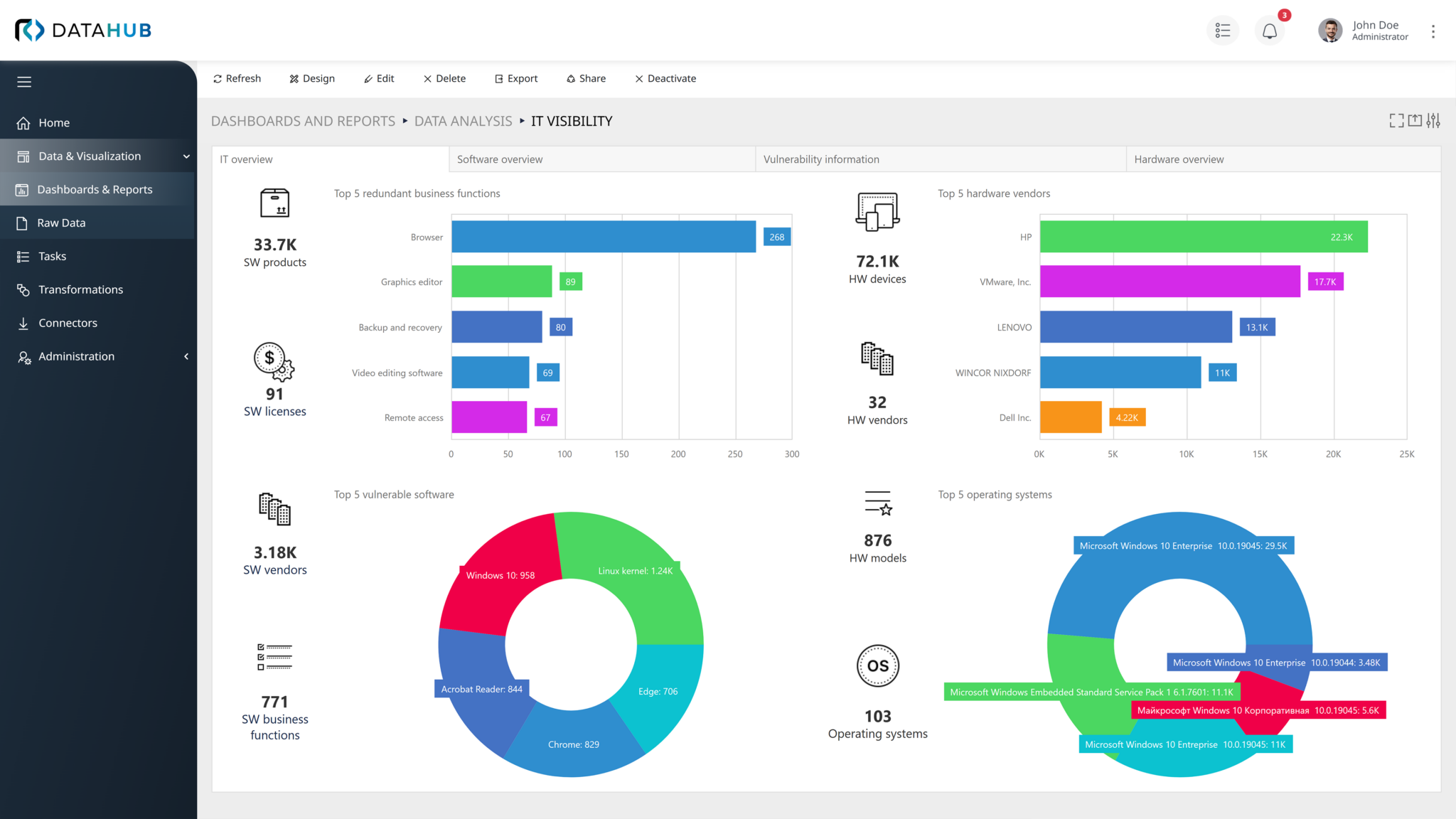Click the Graphics editor green bar
Image resolution: width=1456 pixels, height=819 pixels.
[x=502, y=282]
